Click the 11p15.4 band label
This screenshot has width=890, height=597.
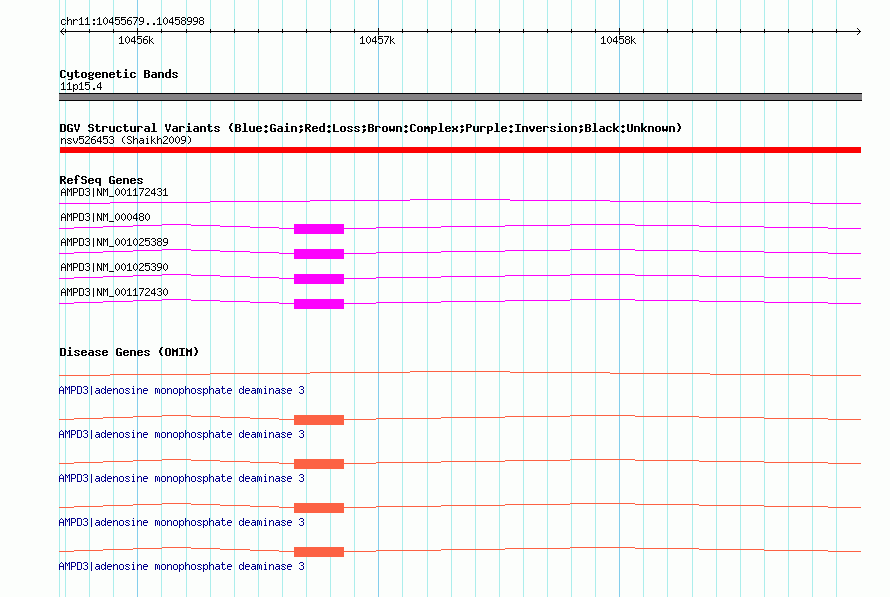81,86
